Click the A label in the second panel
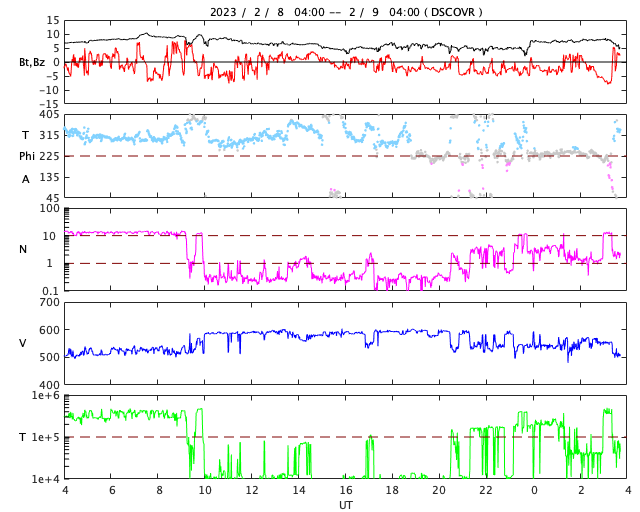This screenshot has height=512, width=640. 24,179
